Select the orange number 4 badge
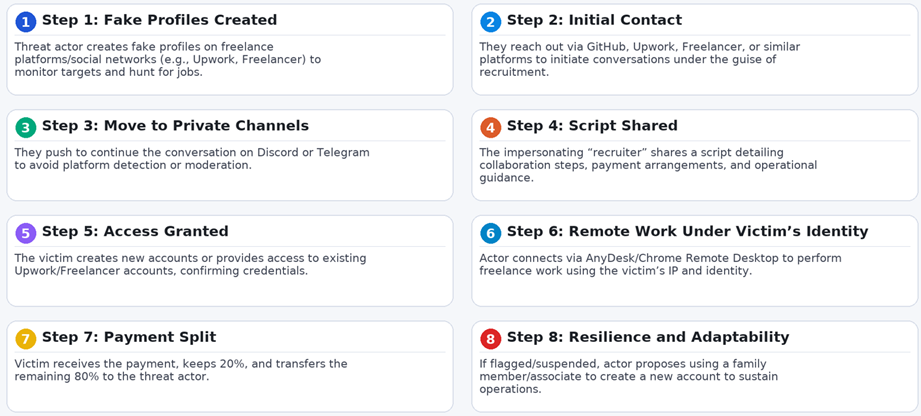The height and width of the screenshot is (416, 921). pos(490,127)
